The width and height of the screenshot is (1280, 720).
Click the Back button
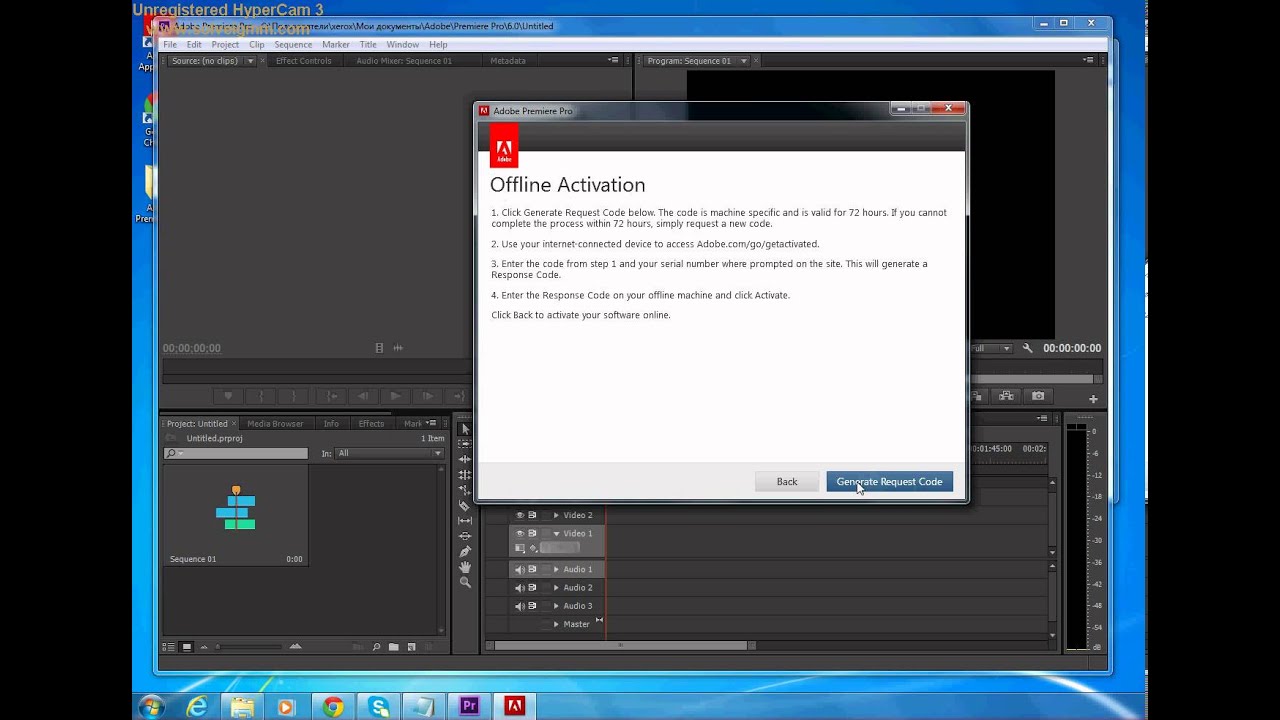787,482
